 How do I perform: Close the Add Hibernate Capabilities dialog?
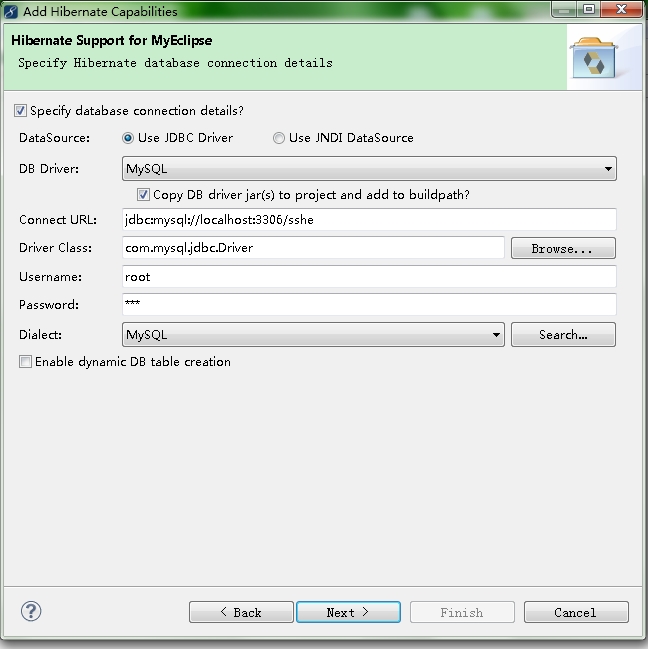pos(621,9)
